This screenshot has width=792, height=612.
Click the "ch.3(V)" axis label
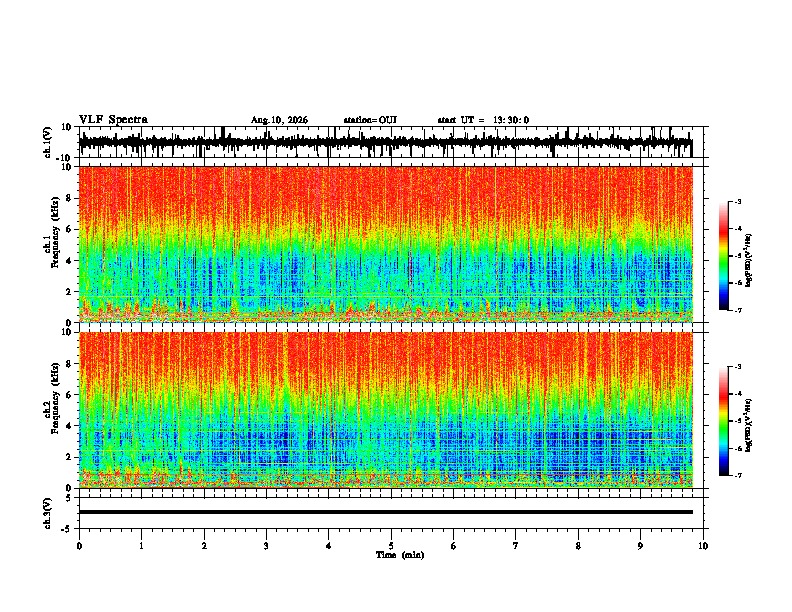tap(48, 514)
